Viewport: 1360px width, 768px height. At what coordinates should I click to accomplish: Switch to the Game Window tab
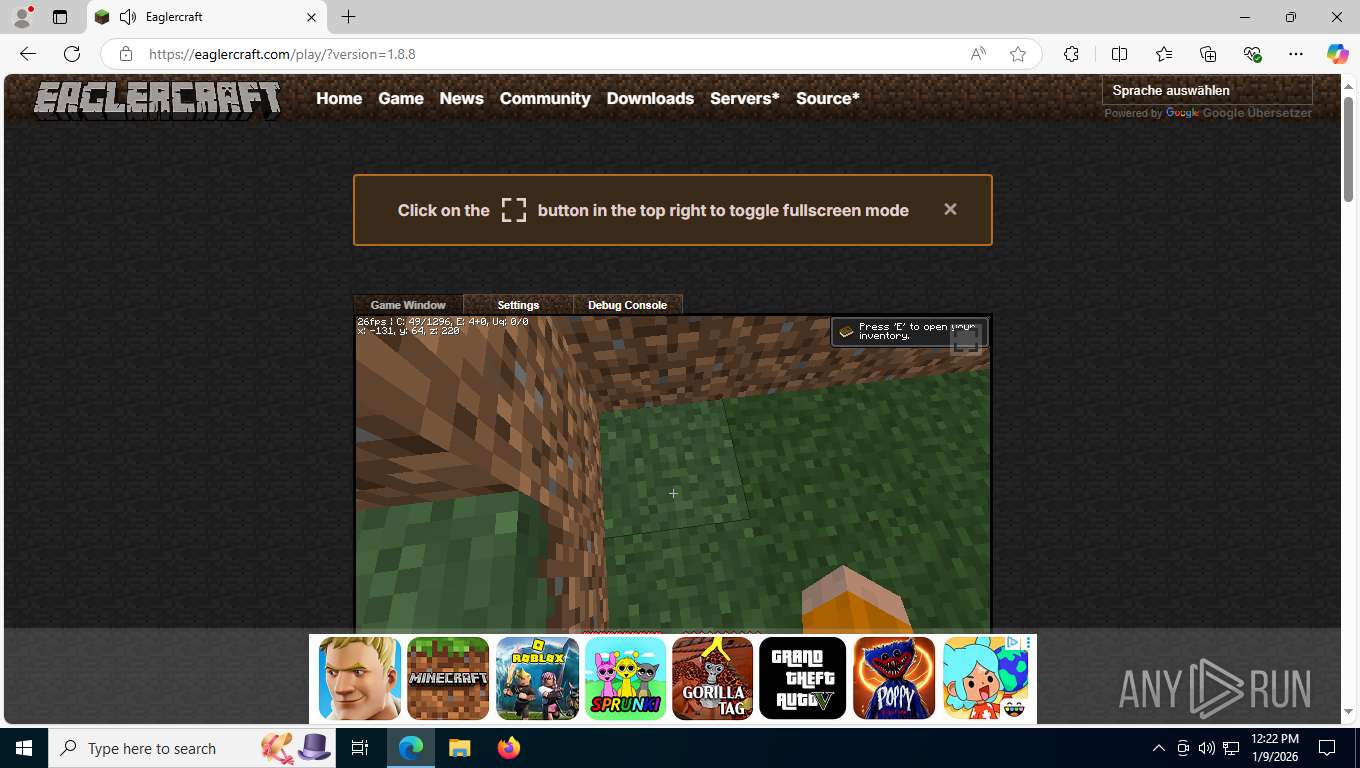[x=408, y=305]
